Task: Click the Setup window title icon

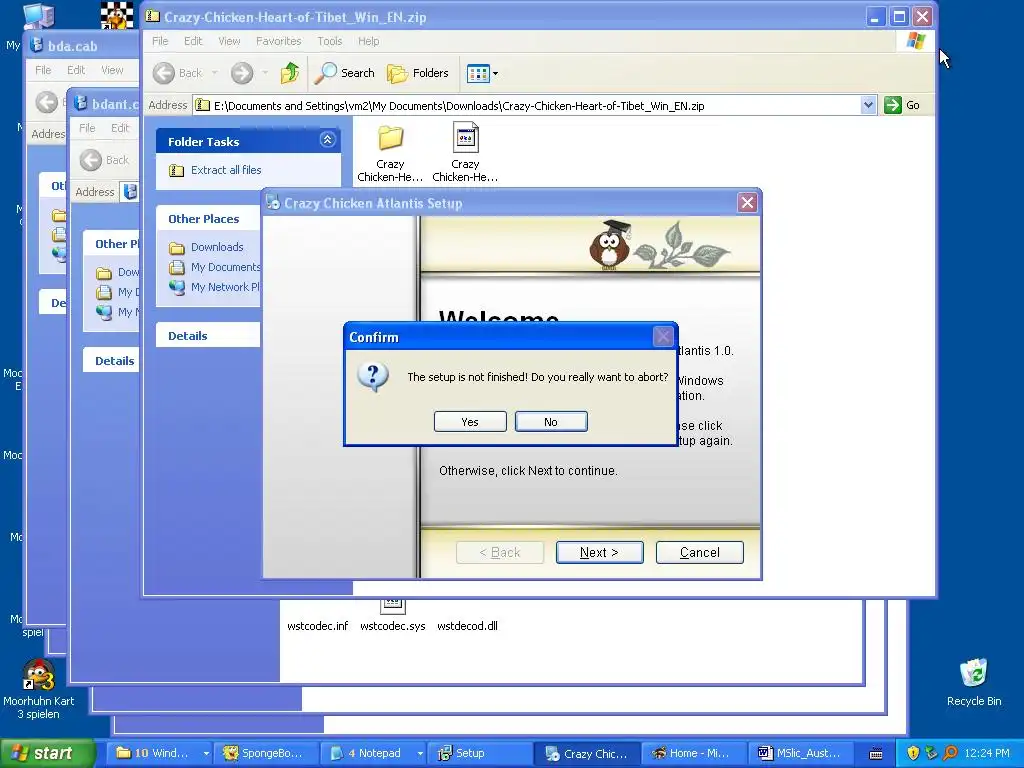Action: 273,203
